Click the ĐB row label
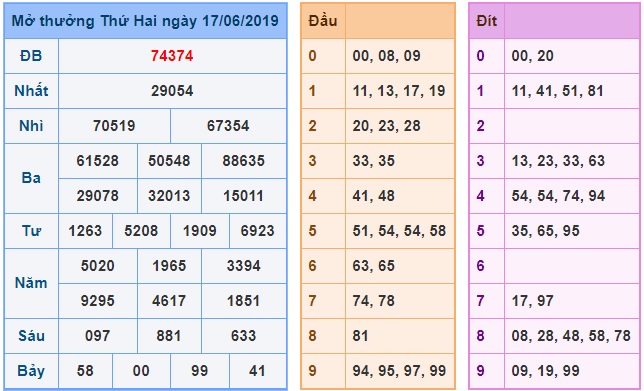 point(31,56)
